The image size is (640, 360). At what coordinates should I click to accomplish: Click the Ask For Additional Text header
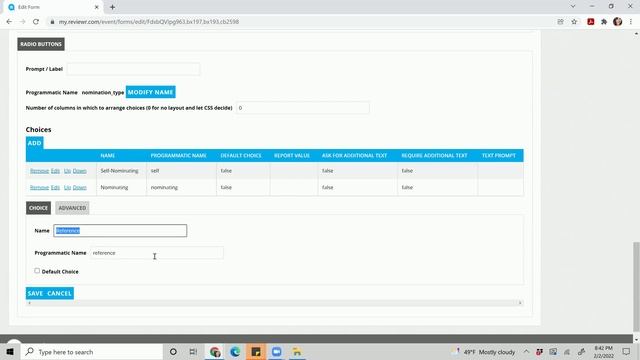point(354,156)
